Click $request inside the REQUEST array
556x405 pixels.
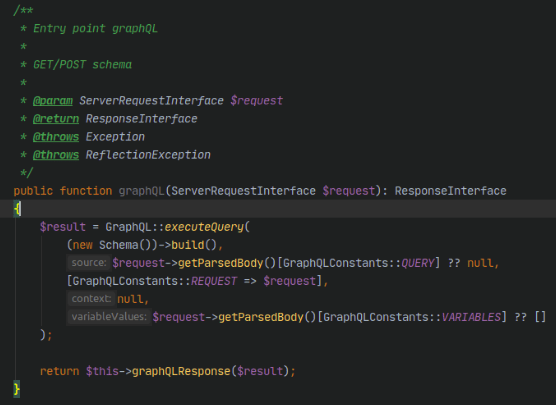(x=289, y=281)
